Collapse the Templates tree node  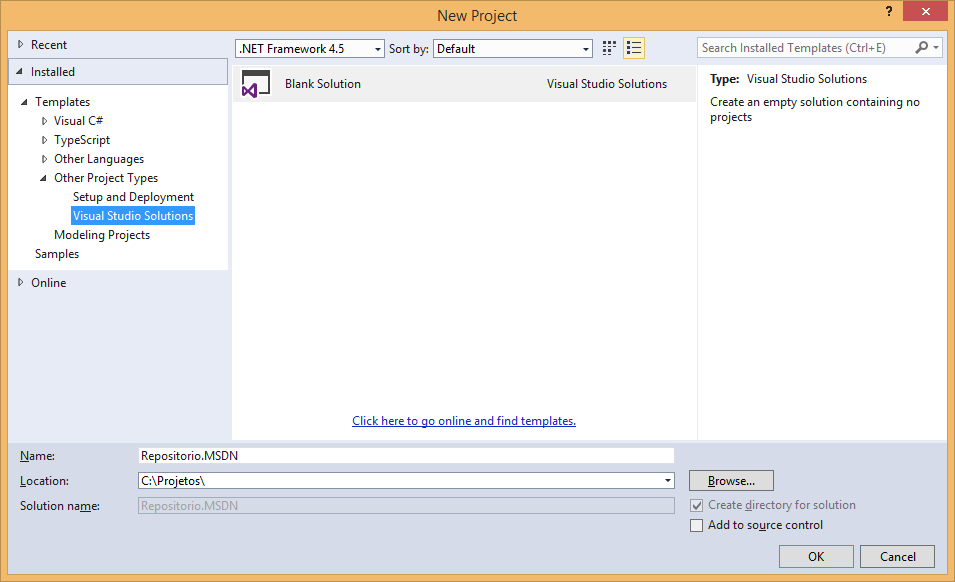coord(24,102)
